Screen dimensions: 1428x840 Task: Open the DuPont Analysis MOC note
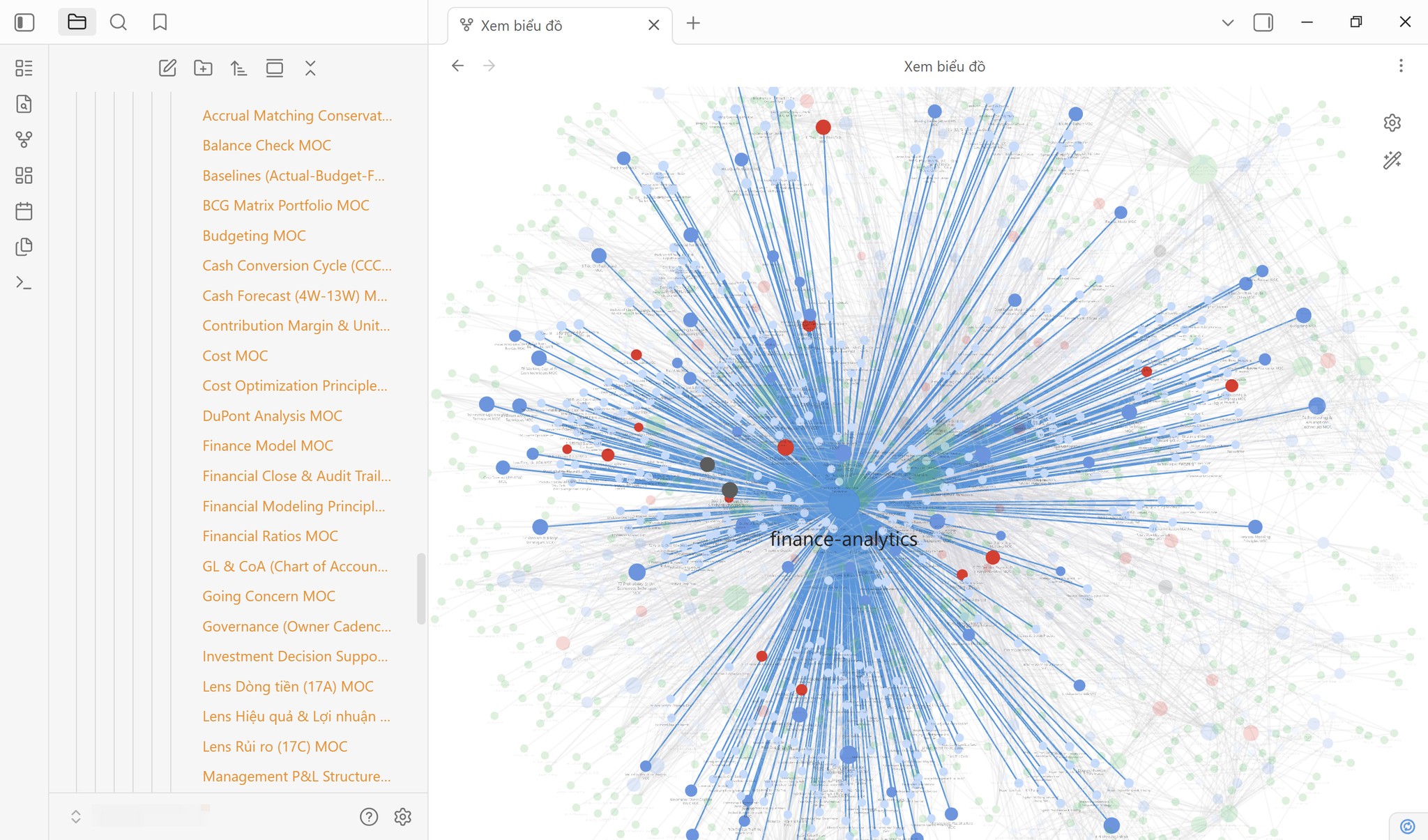pyautogui.click(x=272, y=415)
